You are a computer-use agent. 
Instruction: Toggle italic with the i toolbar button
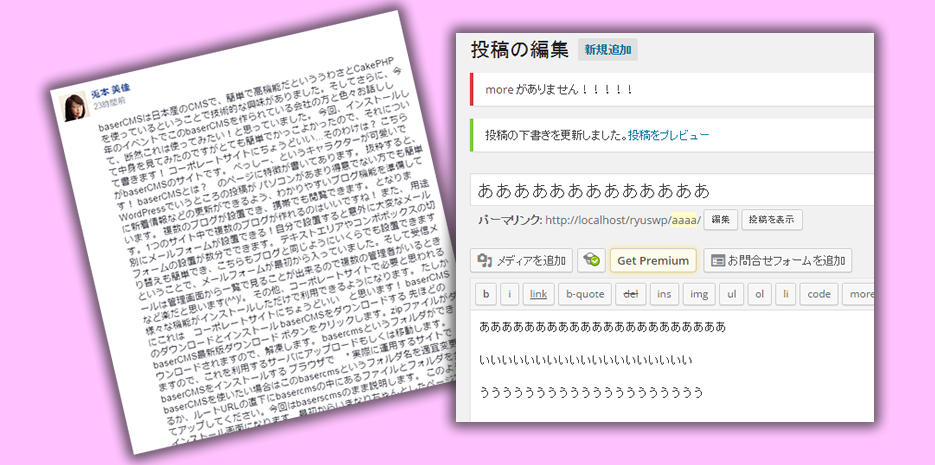(x=509, y=294)
